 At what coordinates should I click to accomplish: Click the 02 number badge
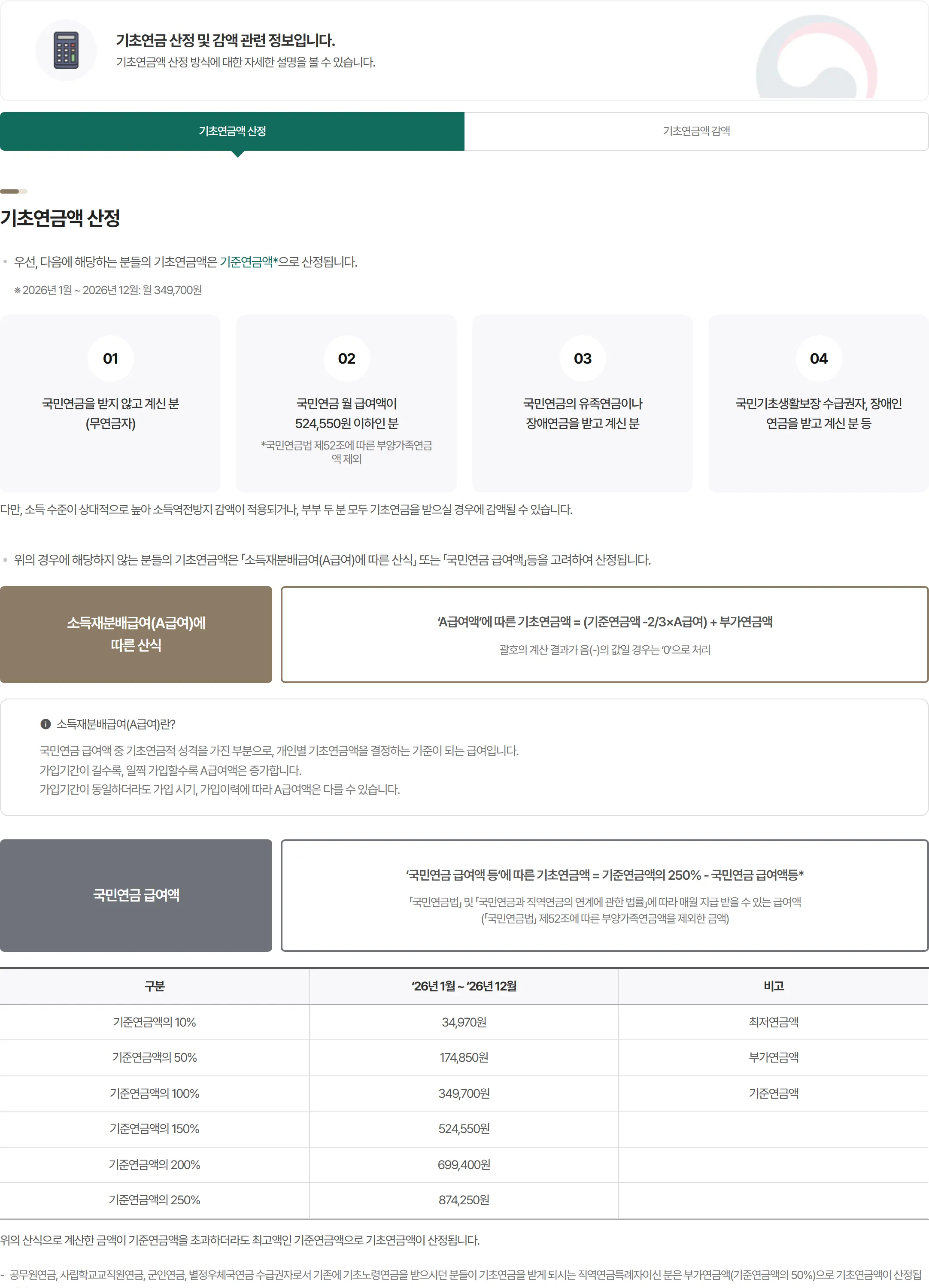(346, 358)
